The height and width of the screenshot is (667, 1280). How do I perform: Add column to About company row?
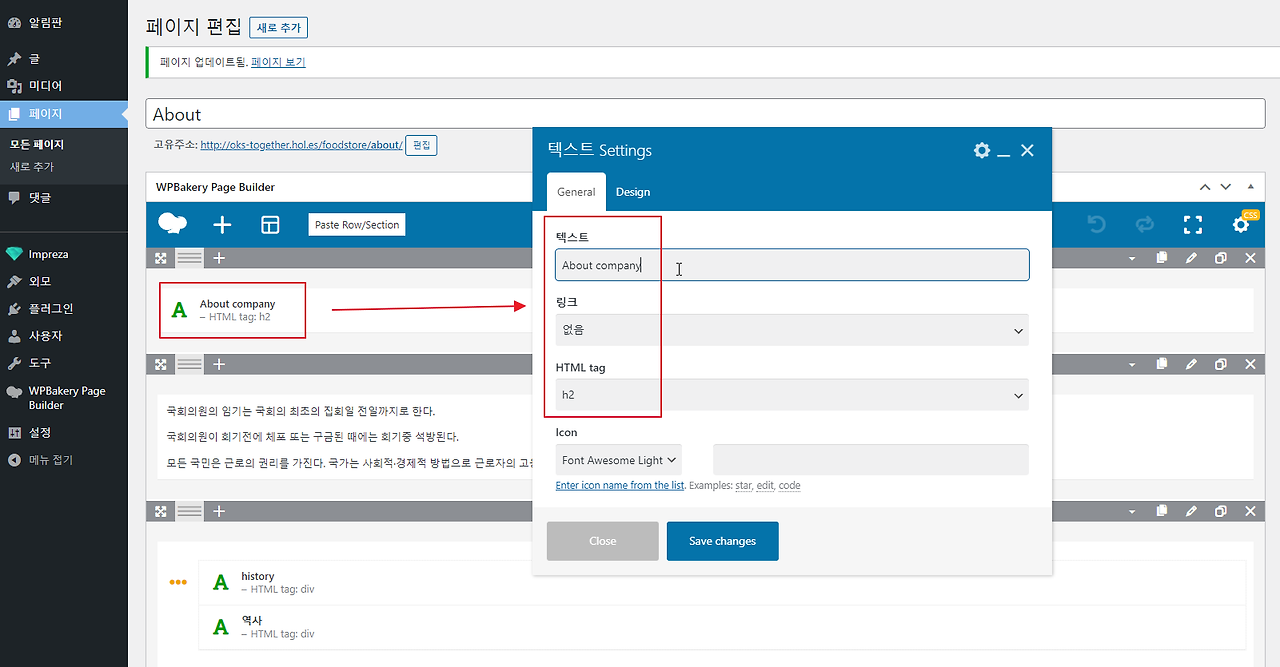point(219,258)
